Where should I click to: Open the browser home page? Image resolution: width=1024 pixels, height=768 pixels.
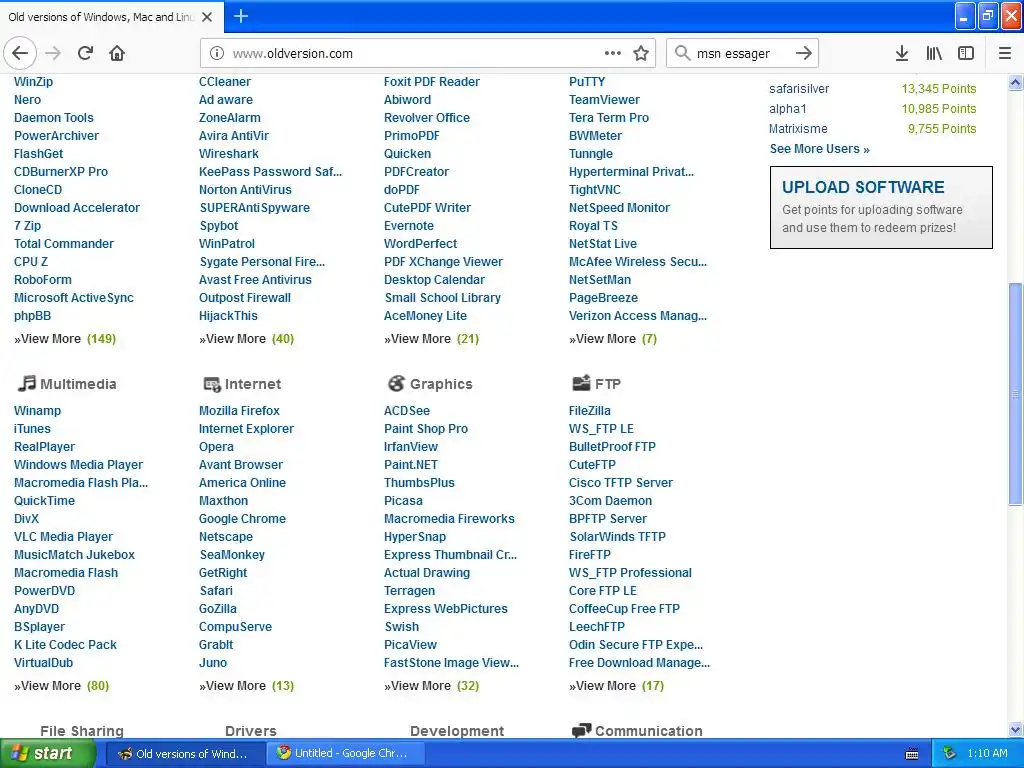click(117, 53)
